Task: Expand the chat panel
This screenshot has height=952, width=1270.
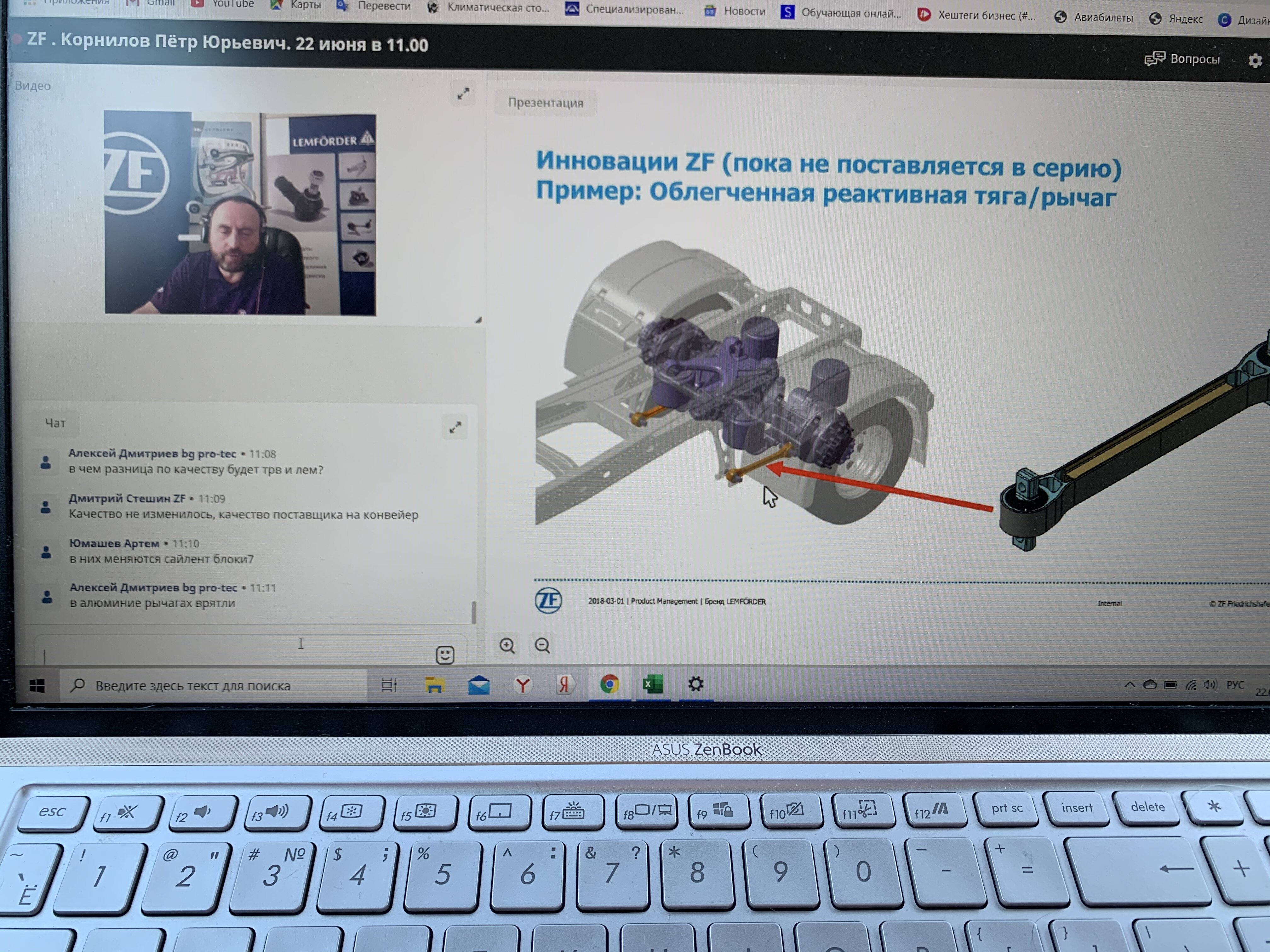Action: [x=455, y=427]
